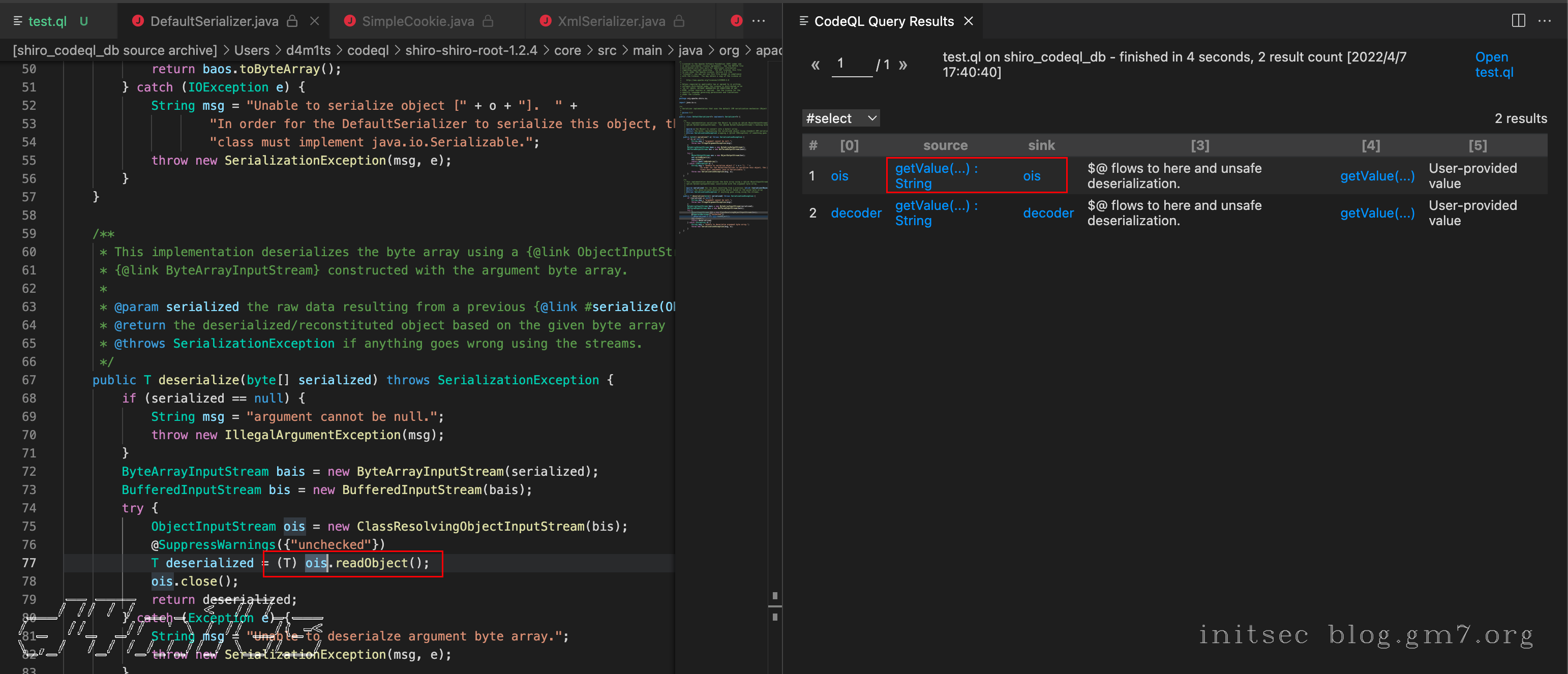Screen dimensions: 1568x674
Task: Click the code minimap overview
Action: click(722, 146)
